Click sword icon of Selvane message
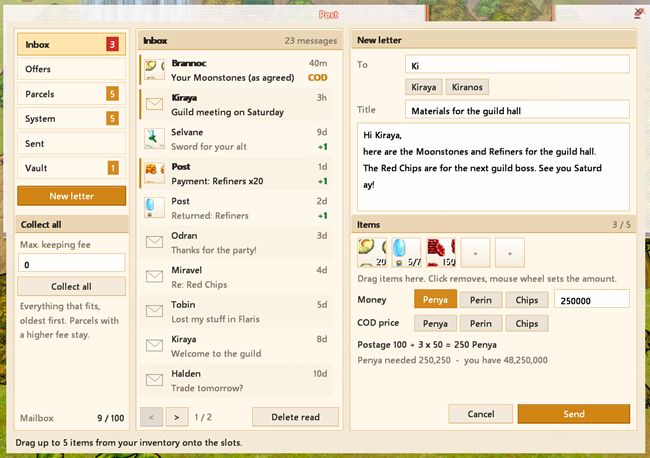This screenshot has height=458, width=650. point(154,138)
